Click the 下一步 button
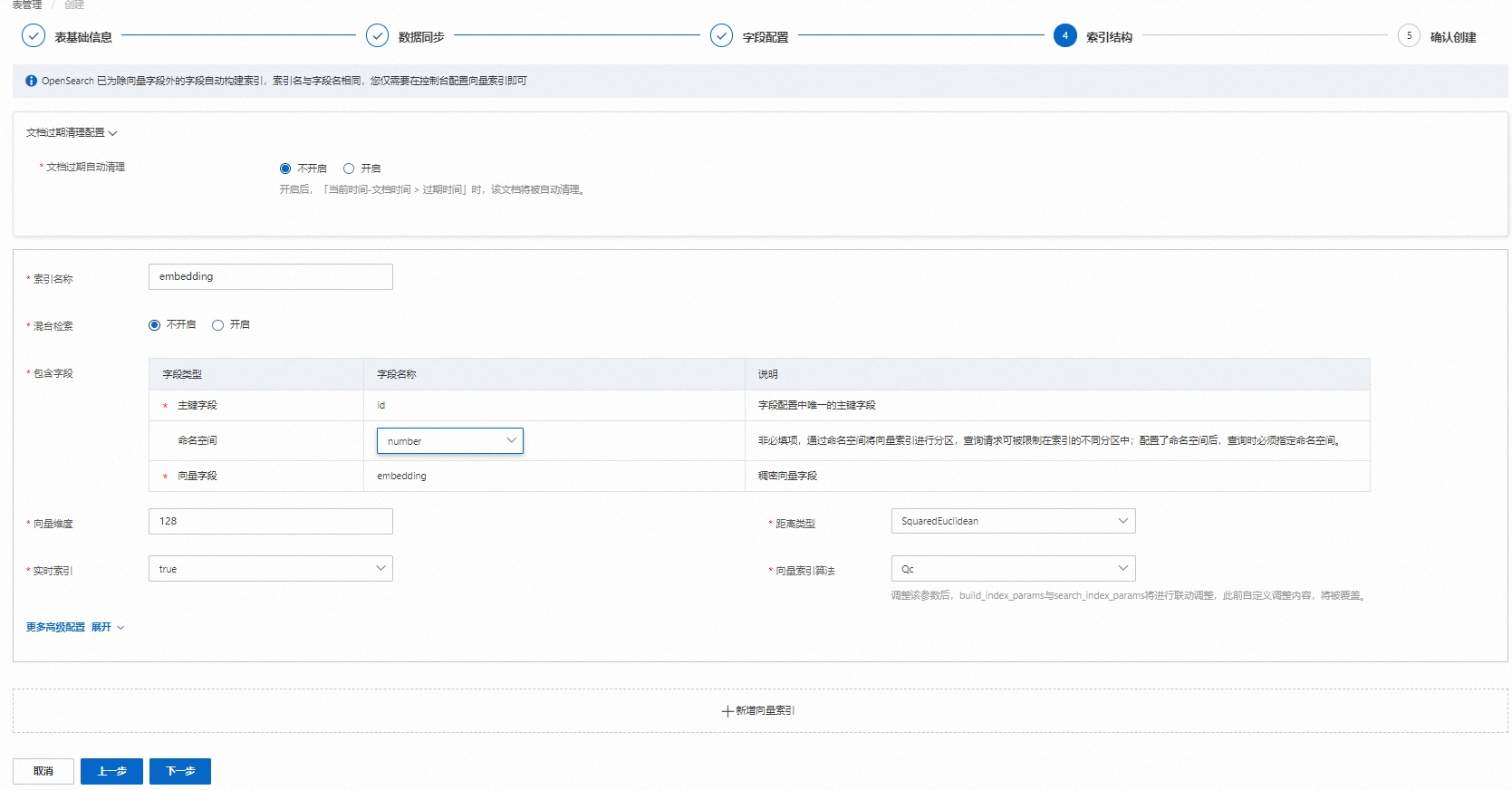1512x790 pixels. coord(180,772)
